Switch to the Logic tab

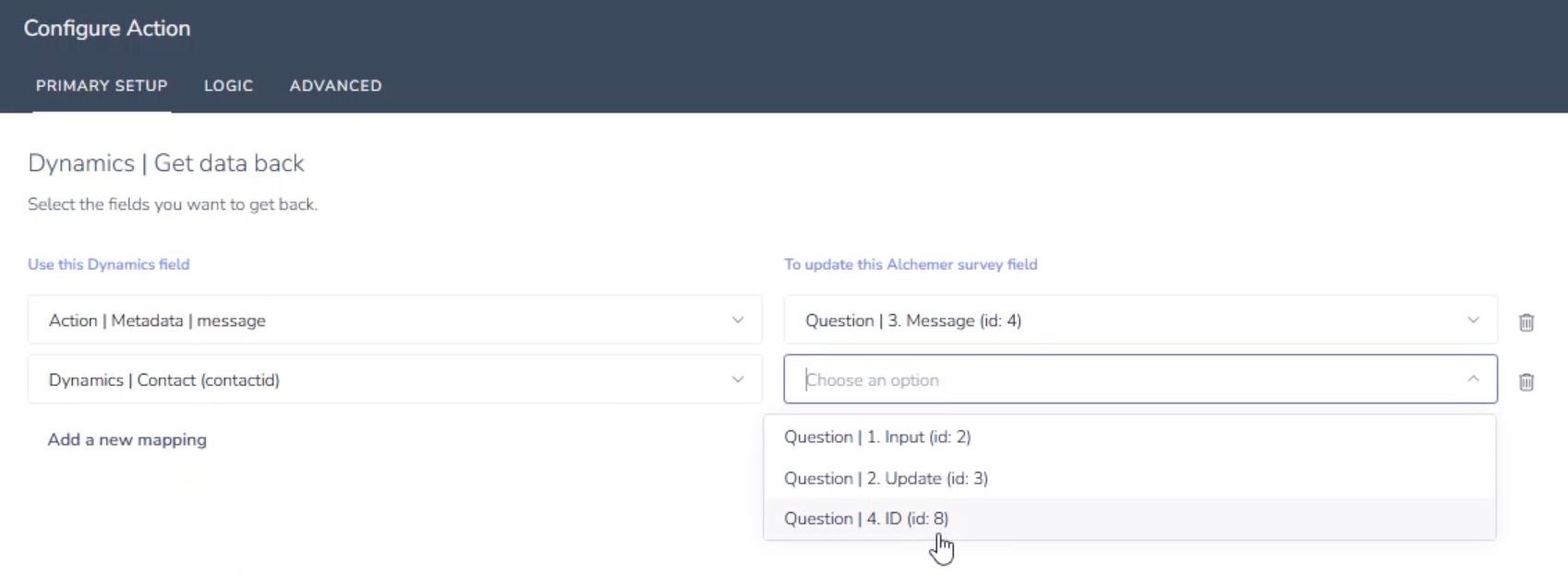click(228, 86)
